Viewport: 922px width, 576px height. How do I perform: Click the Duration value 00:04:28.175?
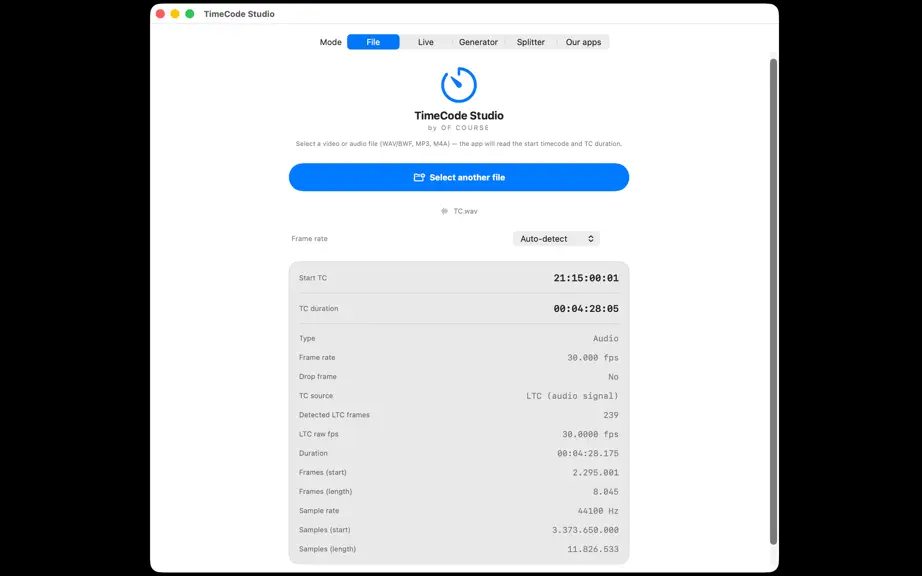coord(588,453)
